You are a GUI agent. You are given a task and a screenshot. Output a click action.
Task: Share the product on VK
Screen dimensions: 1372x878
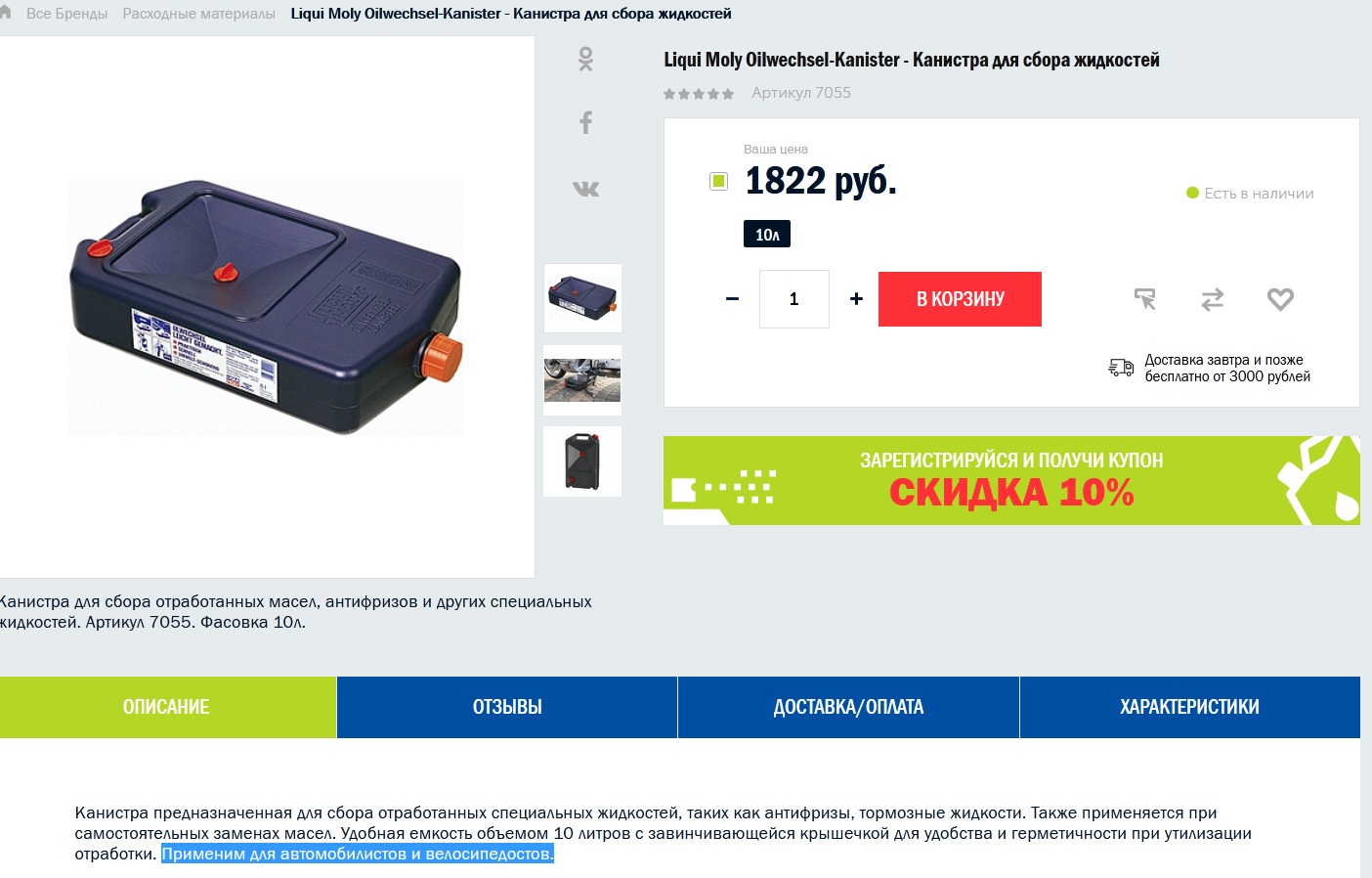[x=585, y=189]
